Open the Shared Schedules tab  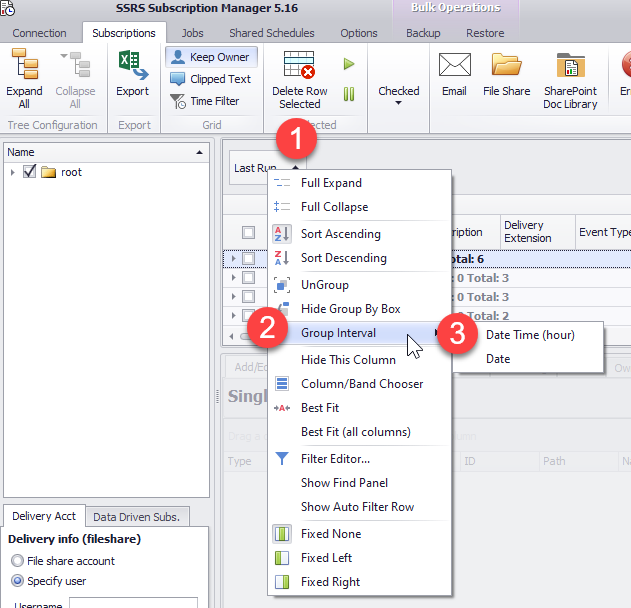272,33
